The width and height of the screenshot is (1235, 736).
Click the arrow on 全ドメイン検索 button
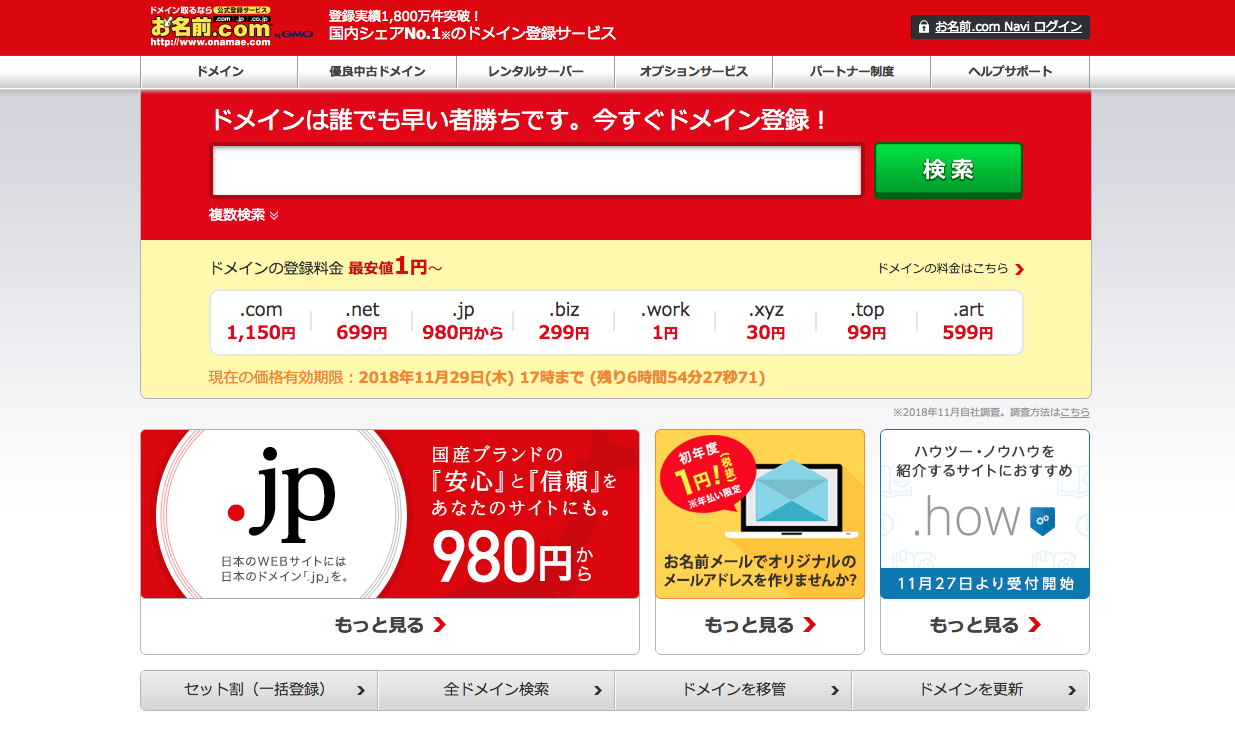598,690
